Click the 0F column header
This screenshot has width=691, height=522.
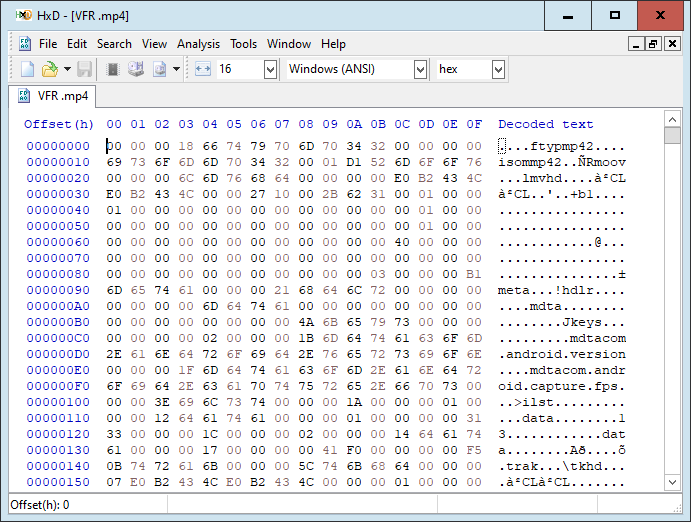pyautogui.click(x=474, y=124)
